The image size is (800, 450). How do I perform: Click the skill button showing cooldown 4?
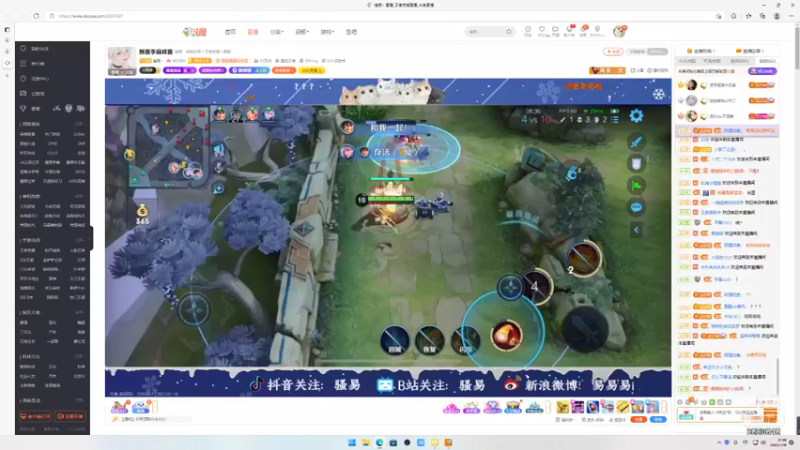535,286
